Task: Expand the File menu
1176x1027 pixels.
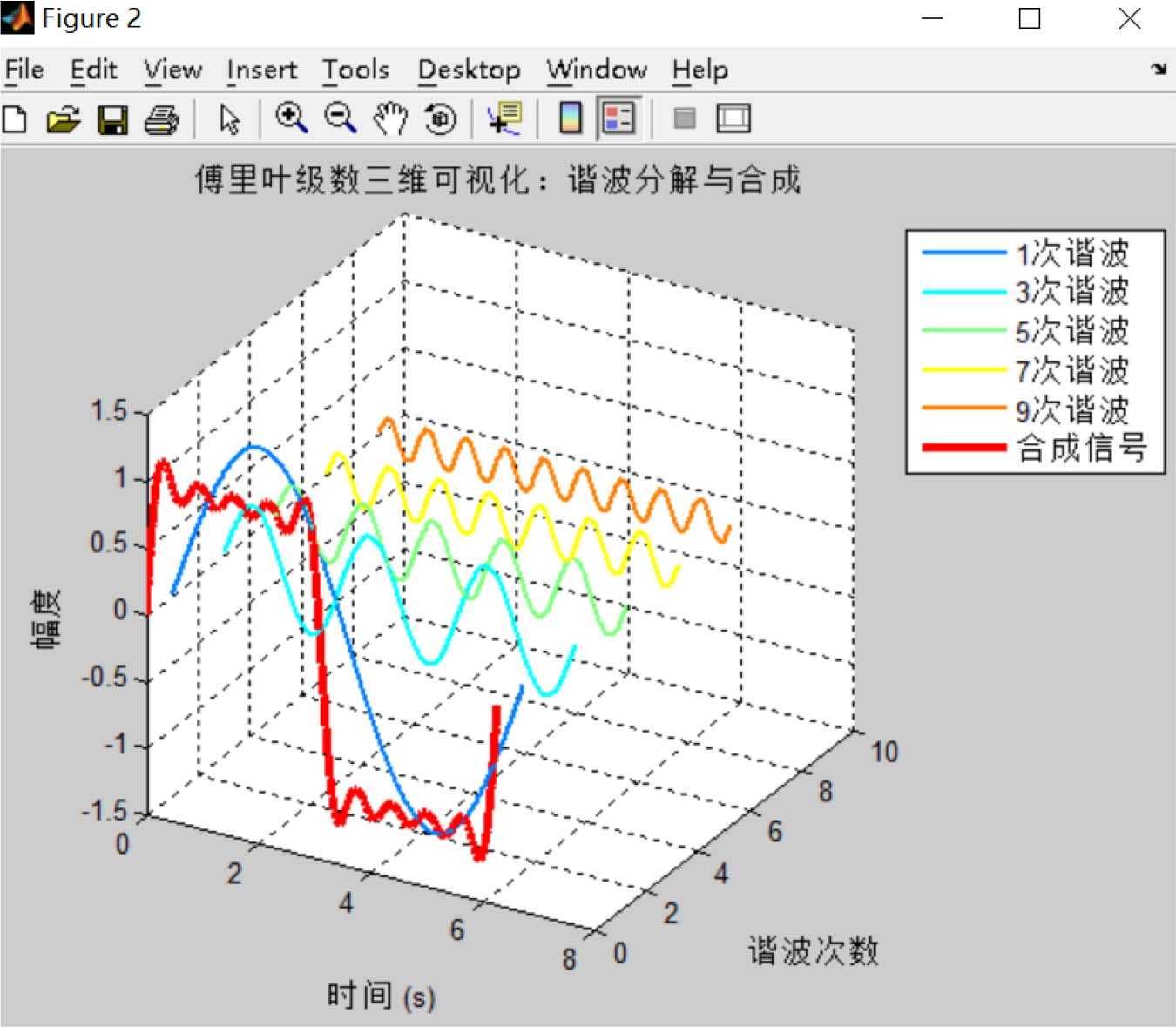Action: click(24, 70)
